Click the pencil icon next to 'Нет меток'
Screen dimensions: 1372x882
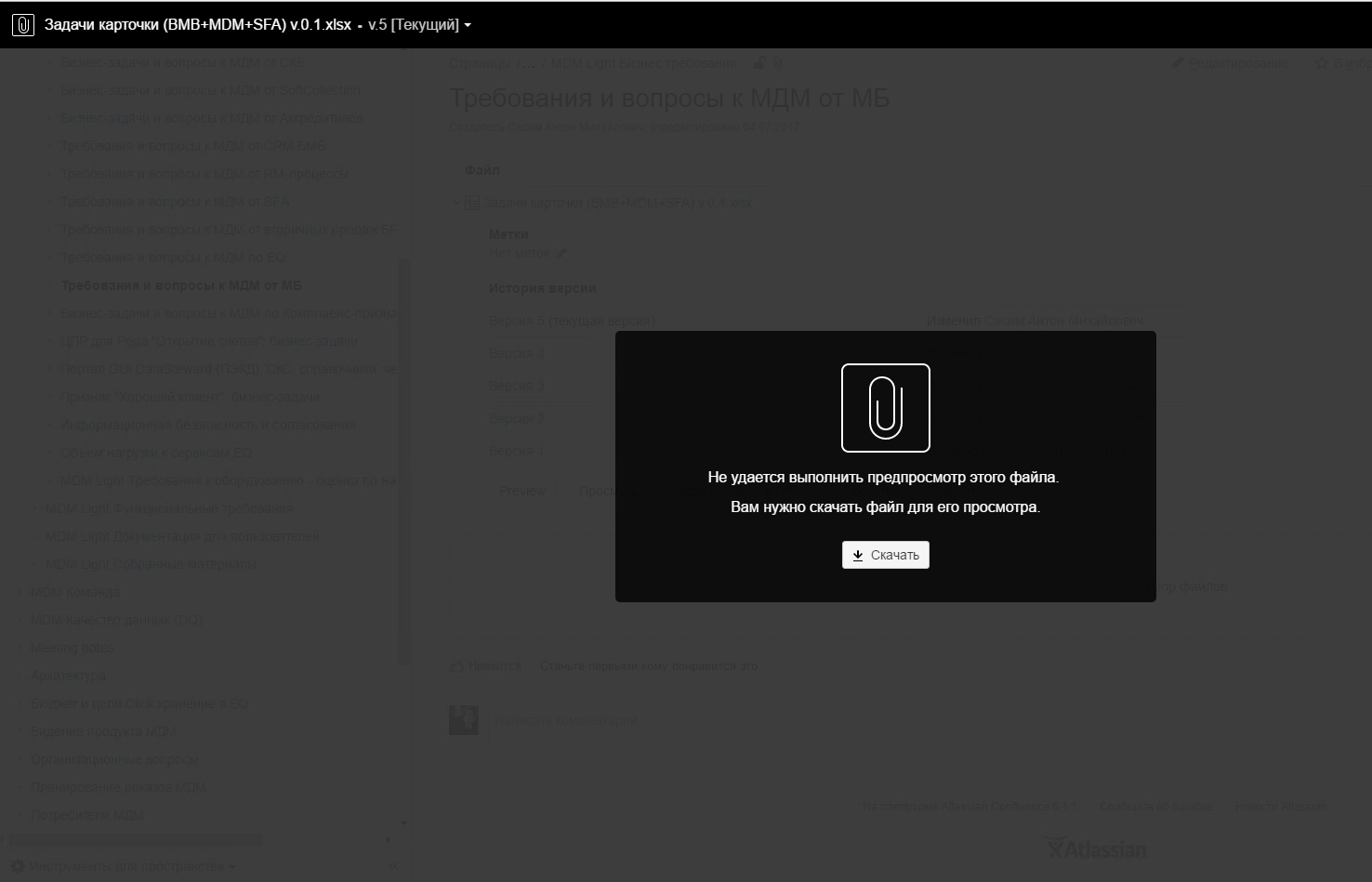(x=561, y=253)
